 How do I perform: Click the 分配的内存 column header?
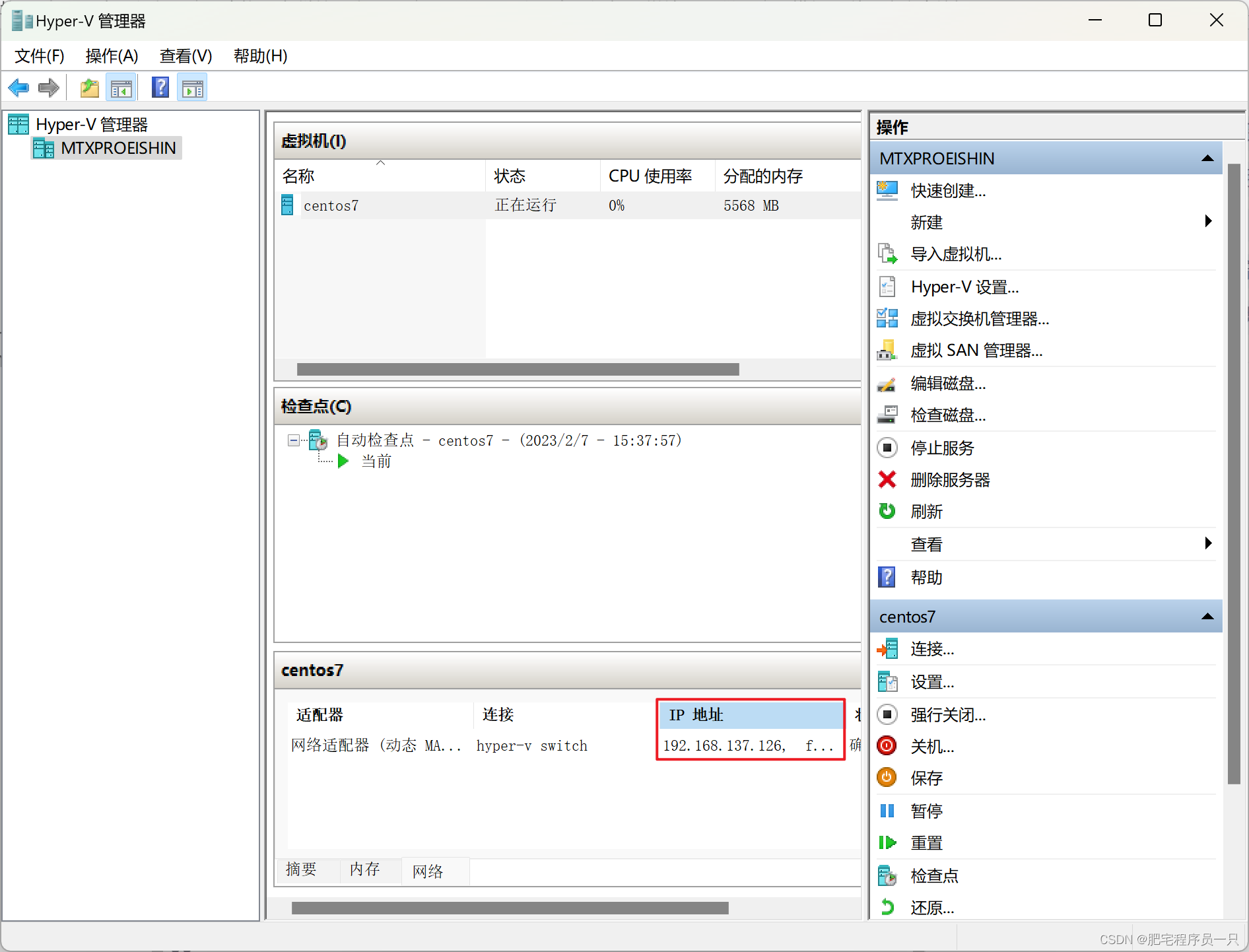tap(787, 176)
